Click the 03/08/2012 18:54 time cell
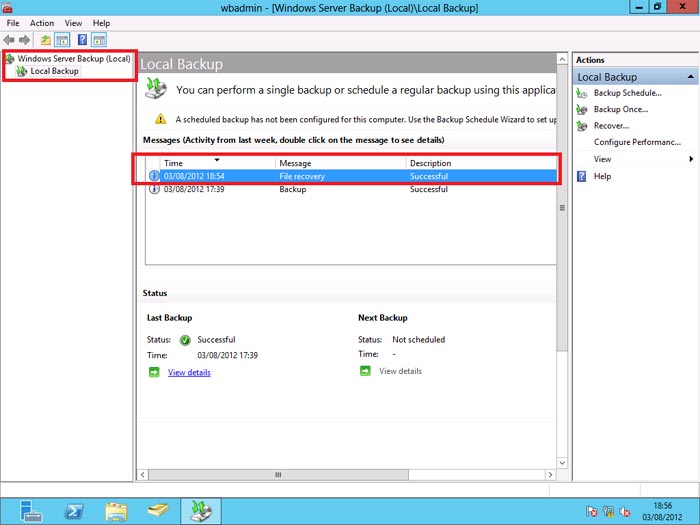This screenshot has width=700, height=525. [x=194, y=176]
